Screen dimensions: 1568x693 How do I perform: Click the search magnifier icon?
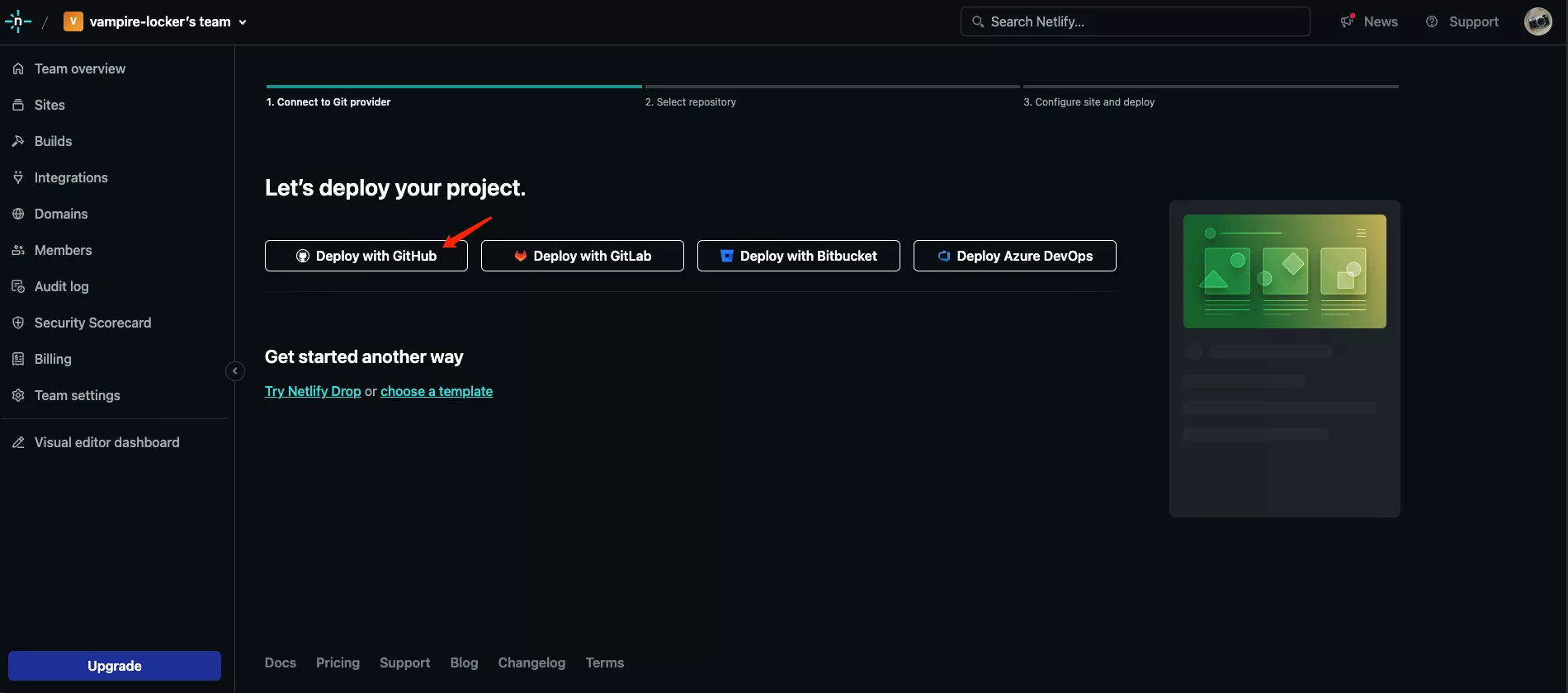[x=978, y=21]
